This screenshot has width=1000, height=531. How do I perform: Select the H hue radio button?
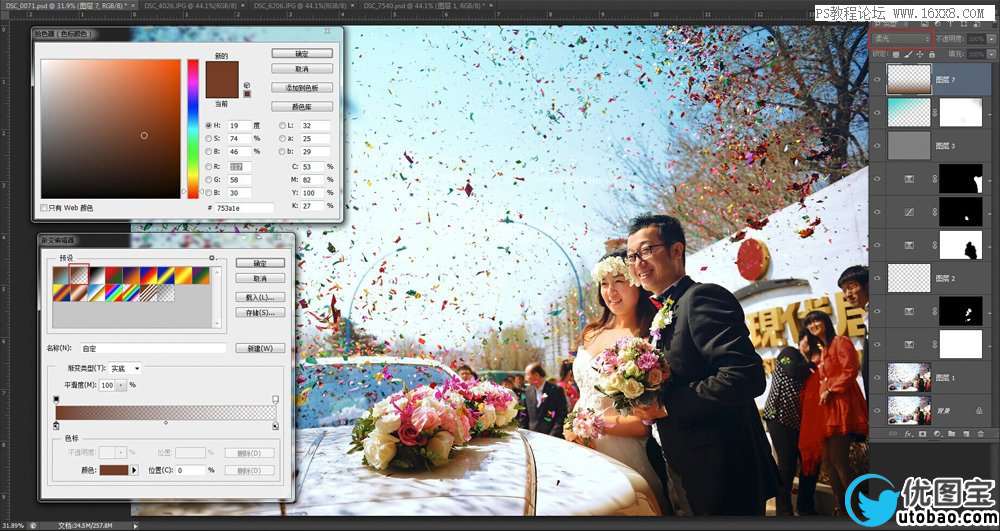point(209,125)
